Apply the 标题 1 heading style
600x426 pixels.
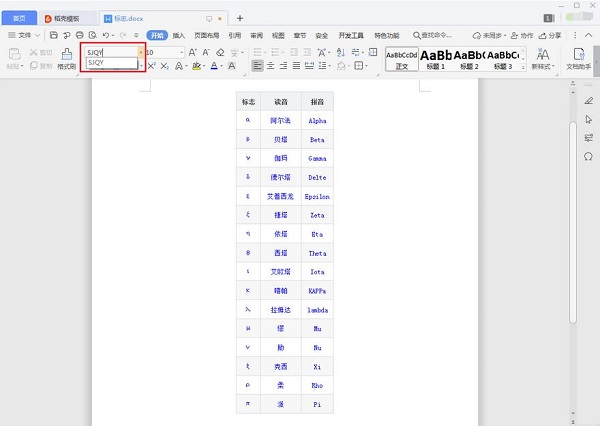tap(436, 59)
